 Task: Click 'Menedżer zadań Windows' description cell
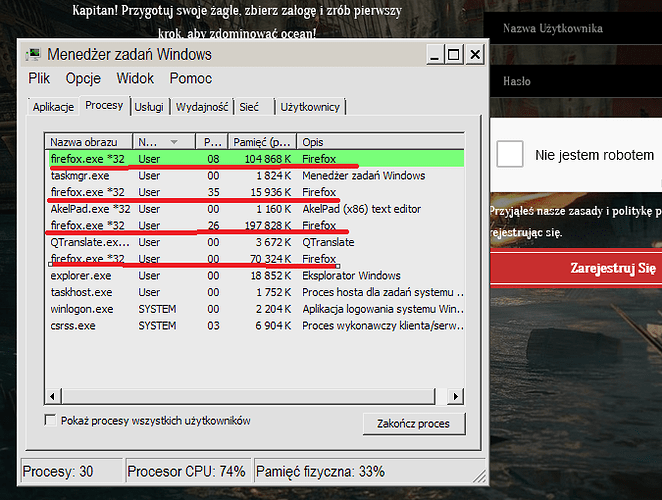[x=364, y=175]
